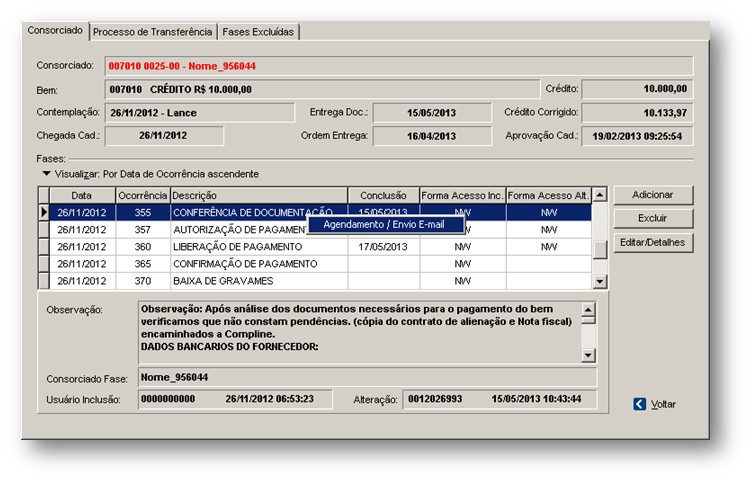Click the Aprovação Cad. field 19/02/2013 09:25:54

(637, 136)
